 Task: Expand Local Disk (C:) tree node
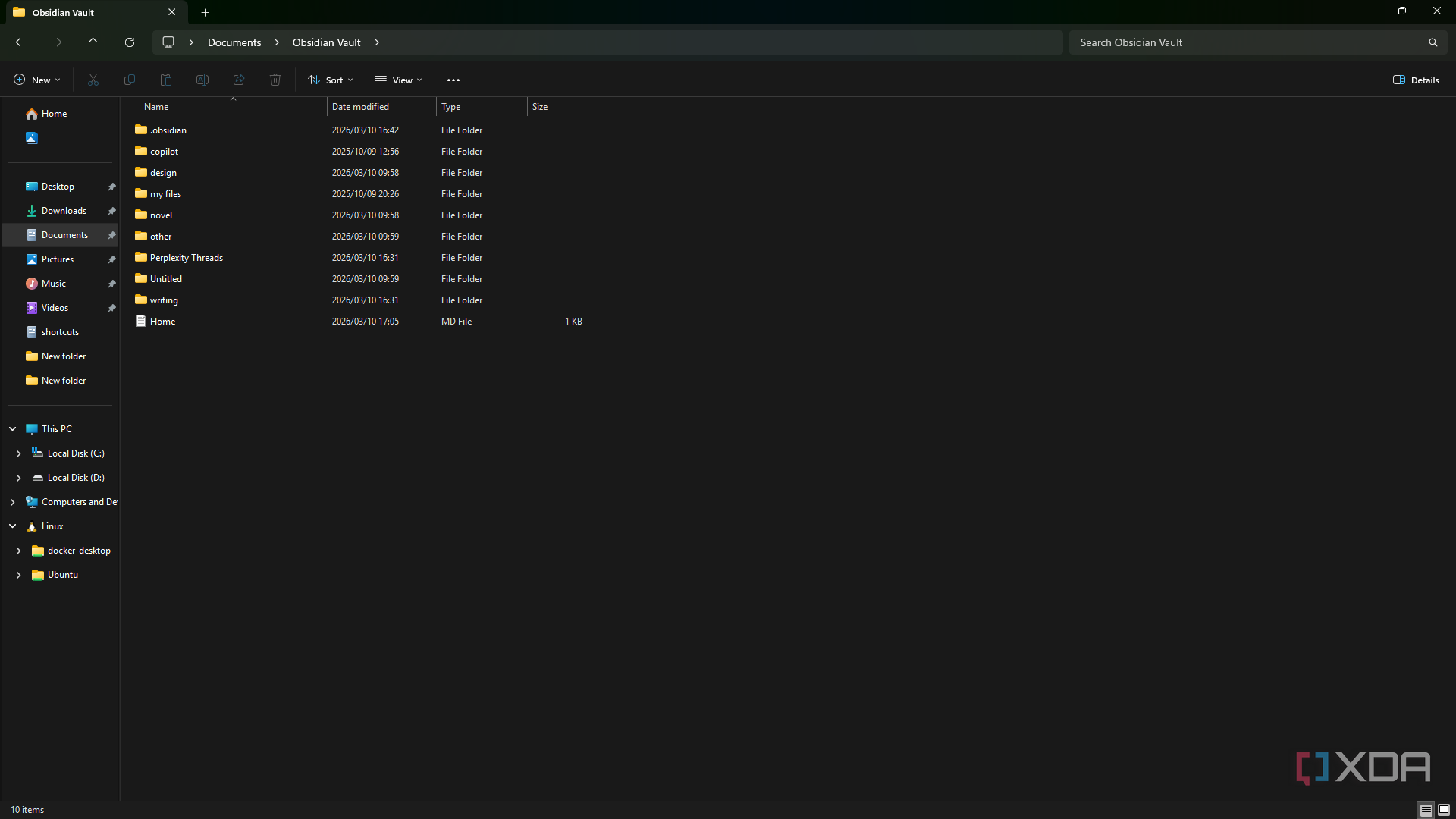coord(18,453)
